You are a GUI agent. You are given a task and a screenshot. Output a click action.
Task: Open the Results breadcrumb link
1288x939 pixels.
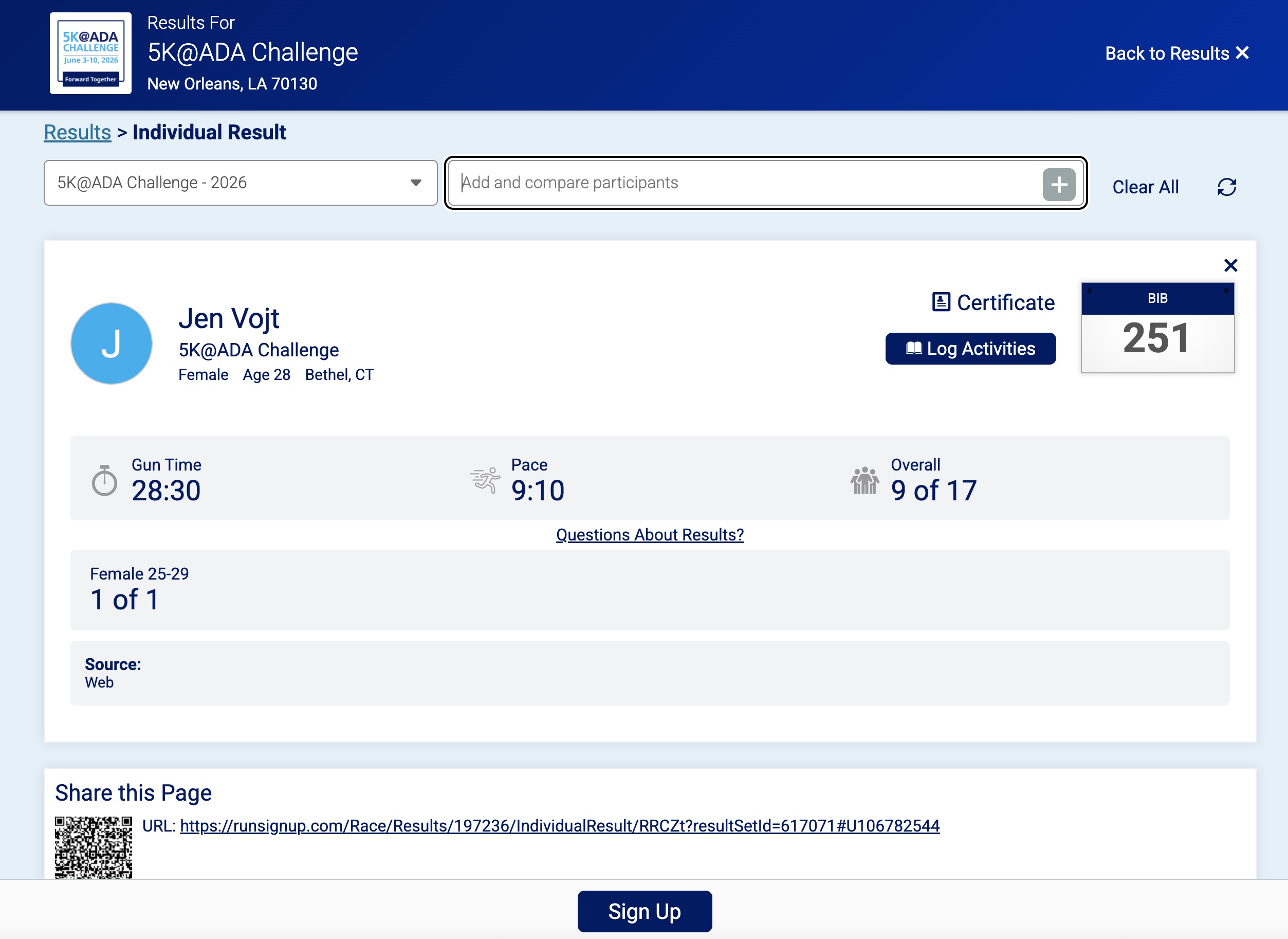[77, 133]
